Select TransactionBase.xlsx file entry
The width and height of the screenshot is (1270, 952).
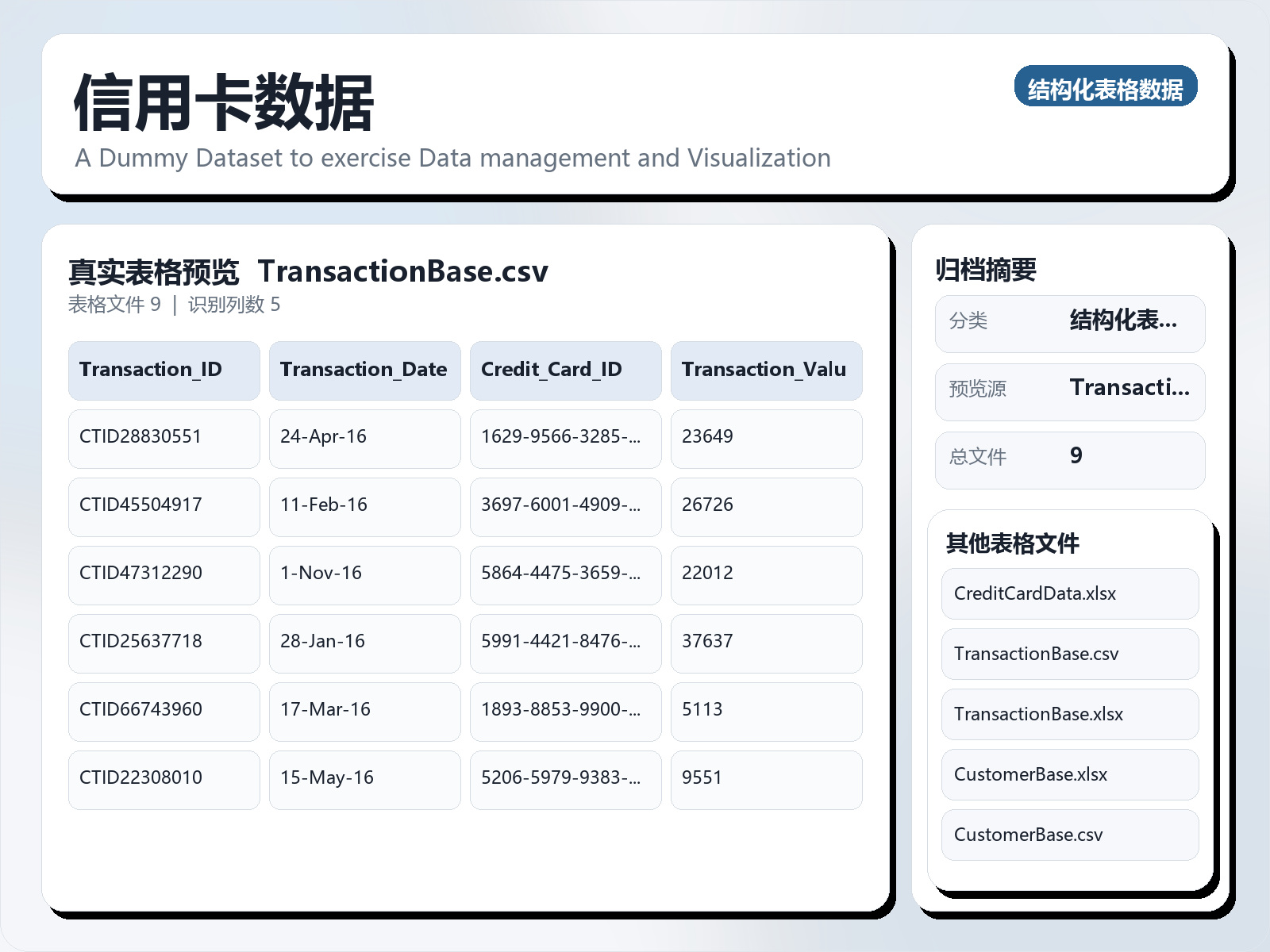click(x=1069, y=714)
